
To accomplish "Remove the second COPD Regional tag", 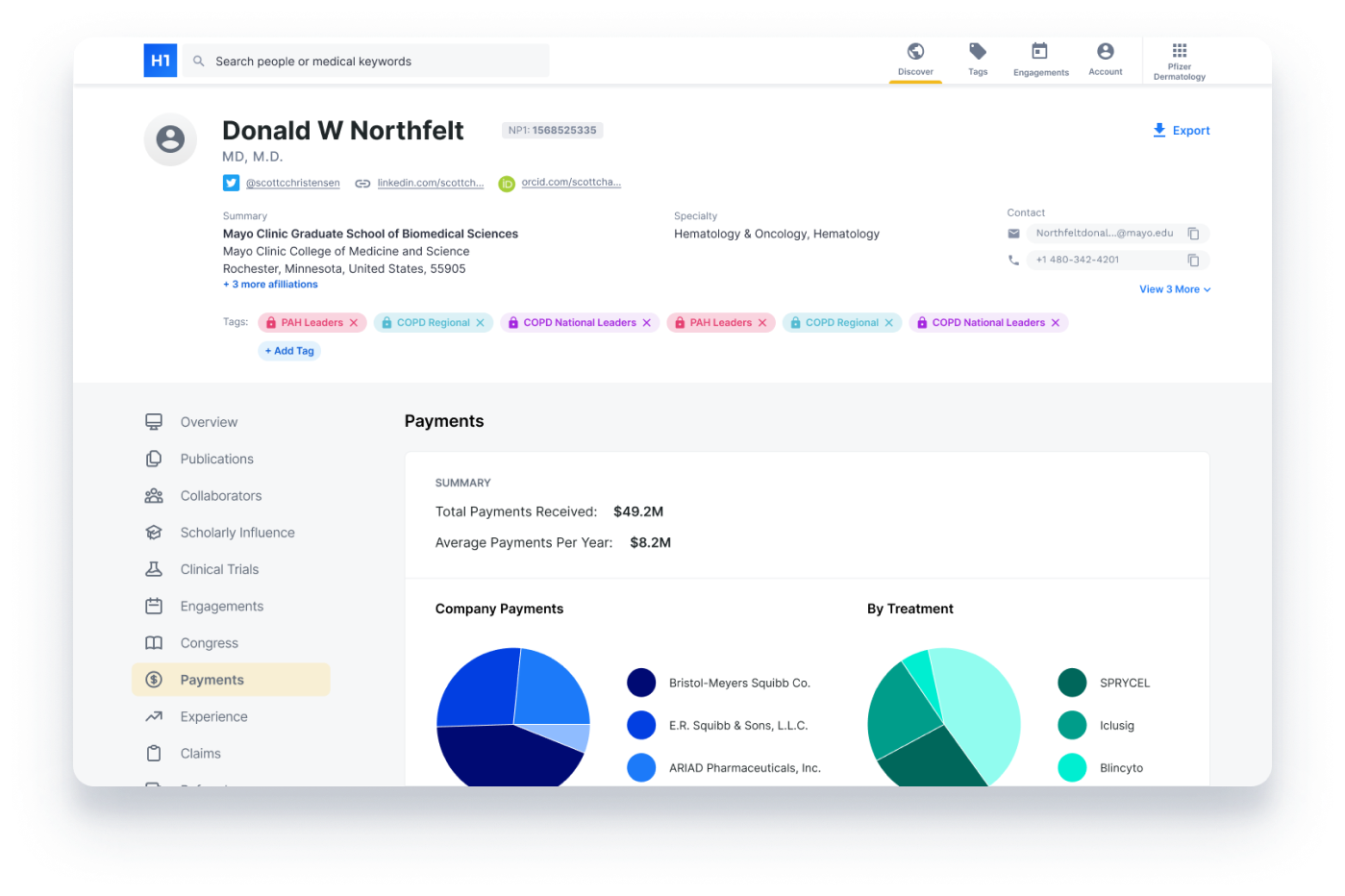I will click(889, 323).
